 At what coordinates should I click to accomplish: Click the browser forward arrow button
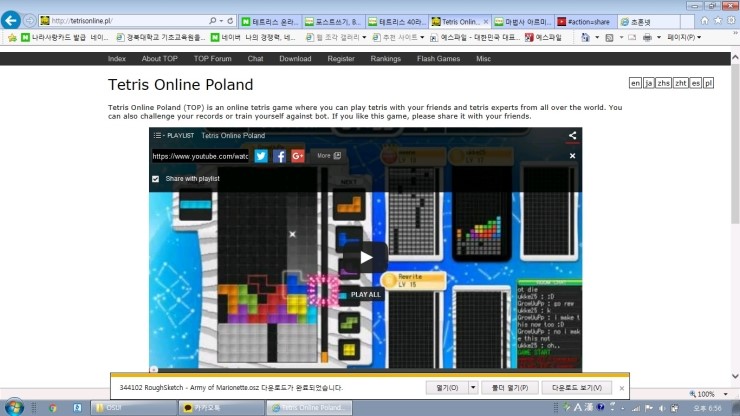[x=29, y=20]
